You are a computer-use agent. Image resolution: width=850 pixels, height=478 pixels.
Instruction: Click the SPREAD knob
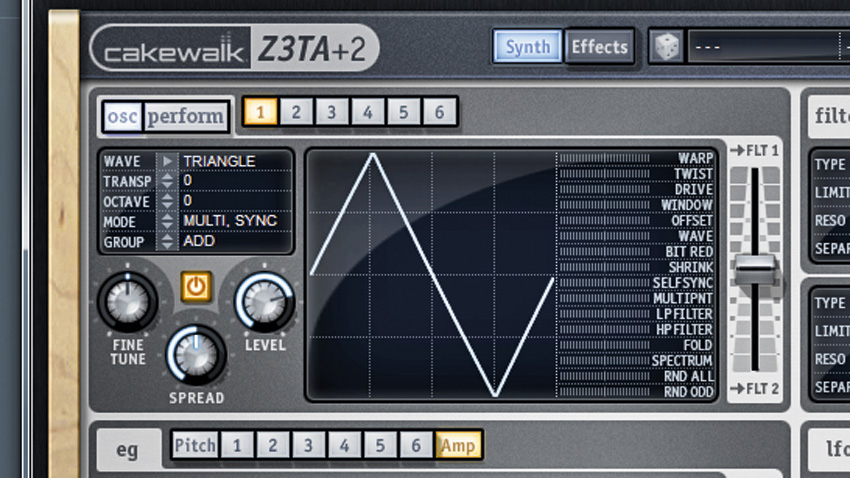(x=196, y=355)
